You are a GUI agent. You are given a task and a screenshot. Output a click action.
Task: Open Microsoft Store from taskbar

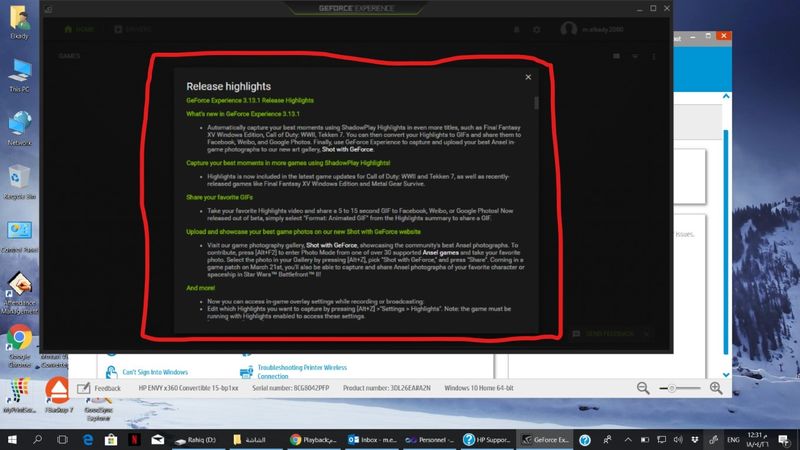[x=111, y=439]
